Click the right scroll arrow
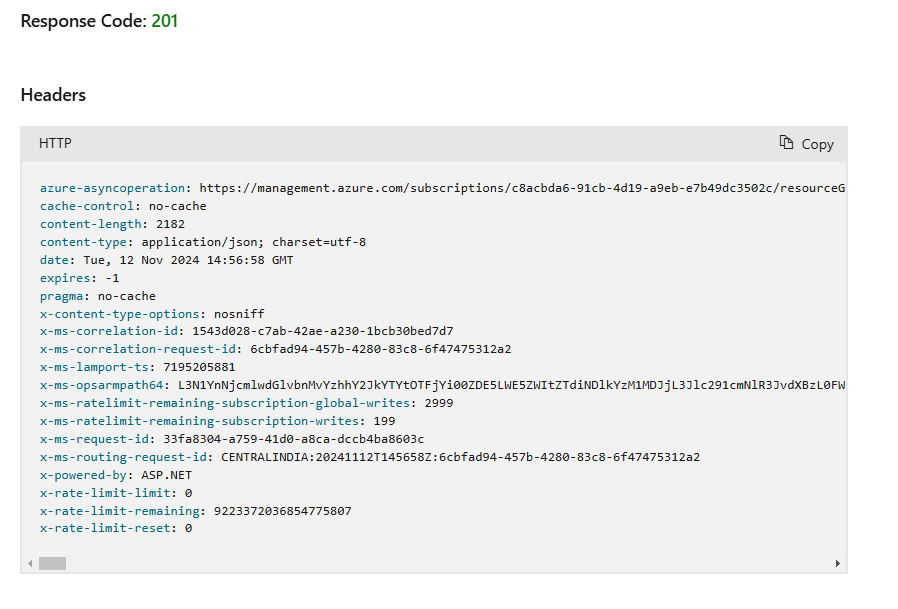Screen dimensions: 898x609 pos(840,562)
